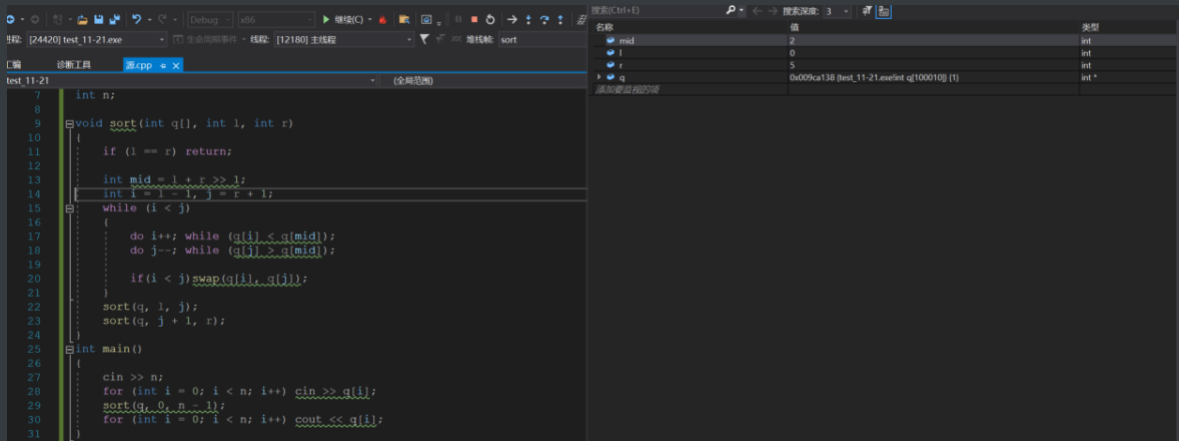This screenshot has height=441, width=1179.
Task: Step Over the current line
Action: 544,19
